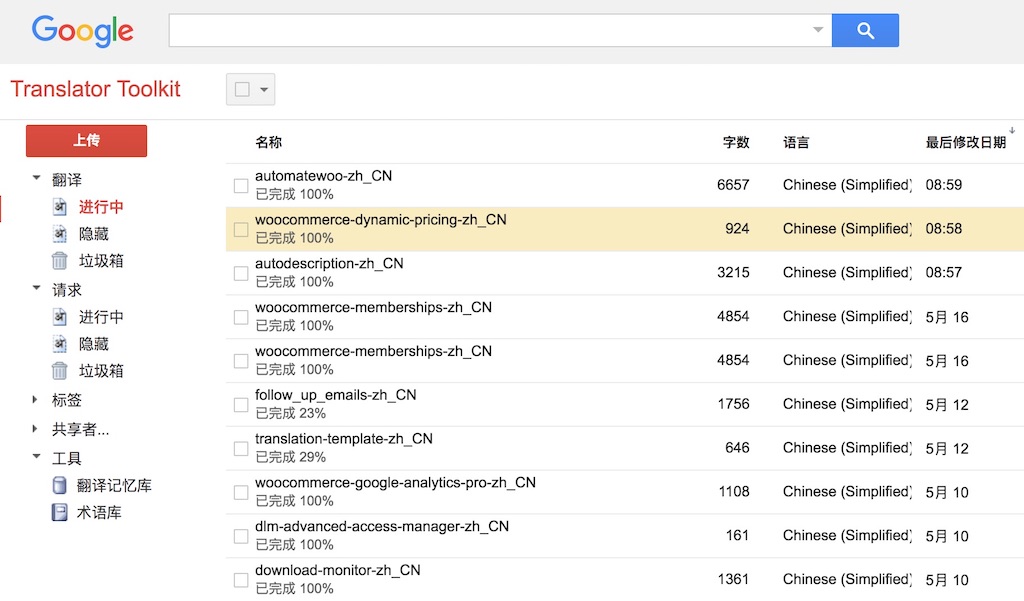The height and width of the screenshot is (601, 1024).
Task: Click the Google logo
Action: pyautogui.click(x=83, y=31)
